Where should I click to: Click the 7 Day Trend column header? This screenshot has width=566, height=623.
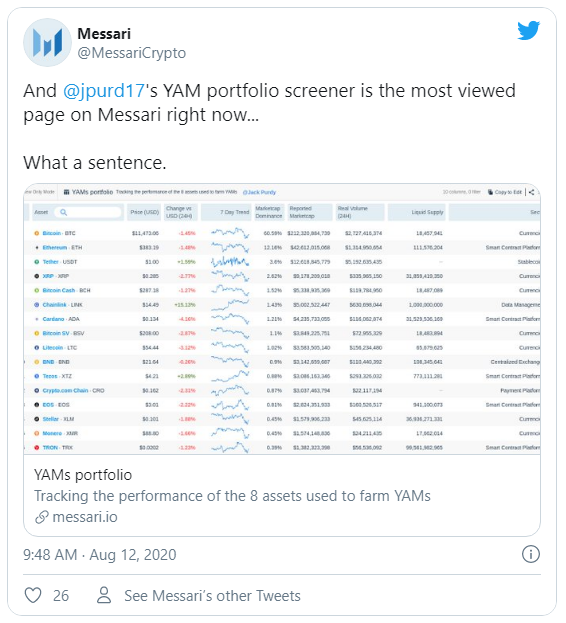tap(226, 212)
